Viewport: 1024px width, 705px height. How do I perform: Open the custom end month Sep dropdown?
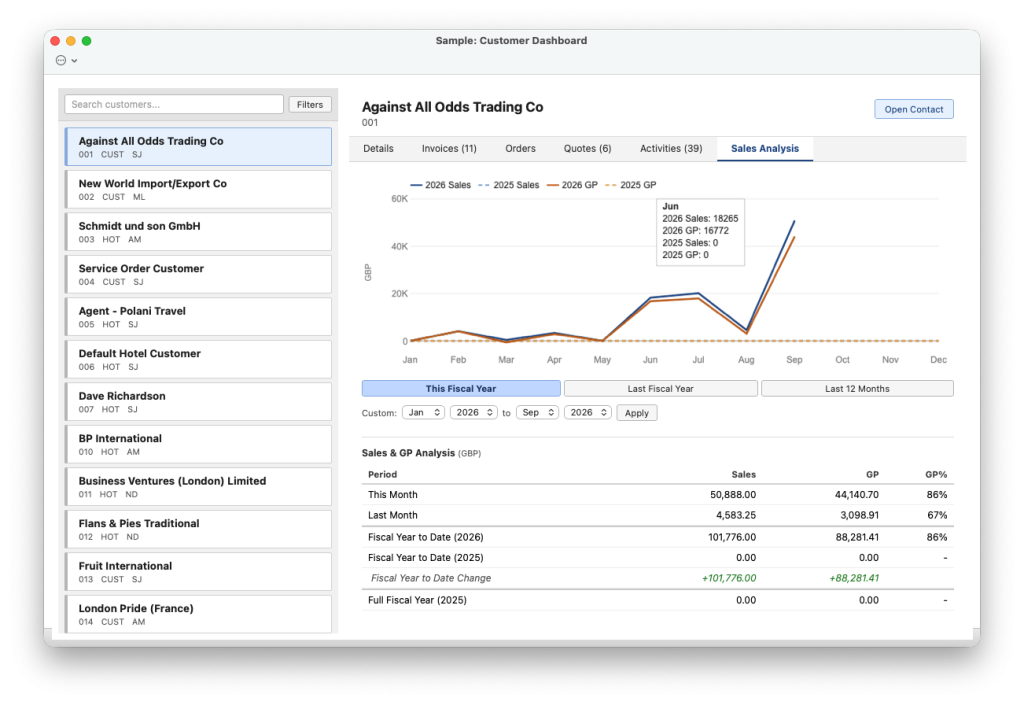[537, 413]
